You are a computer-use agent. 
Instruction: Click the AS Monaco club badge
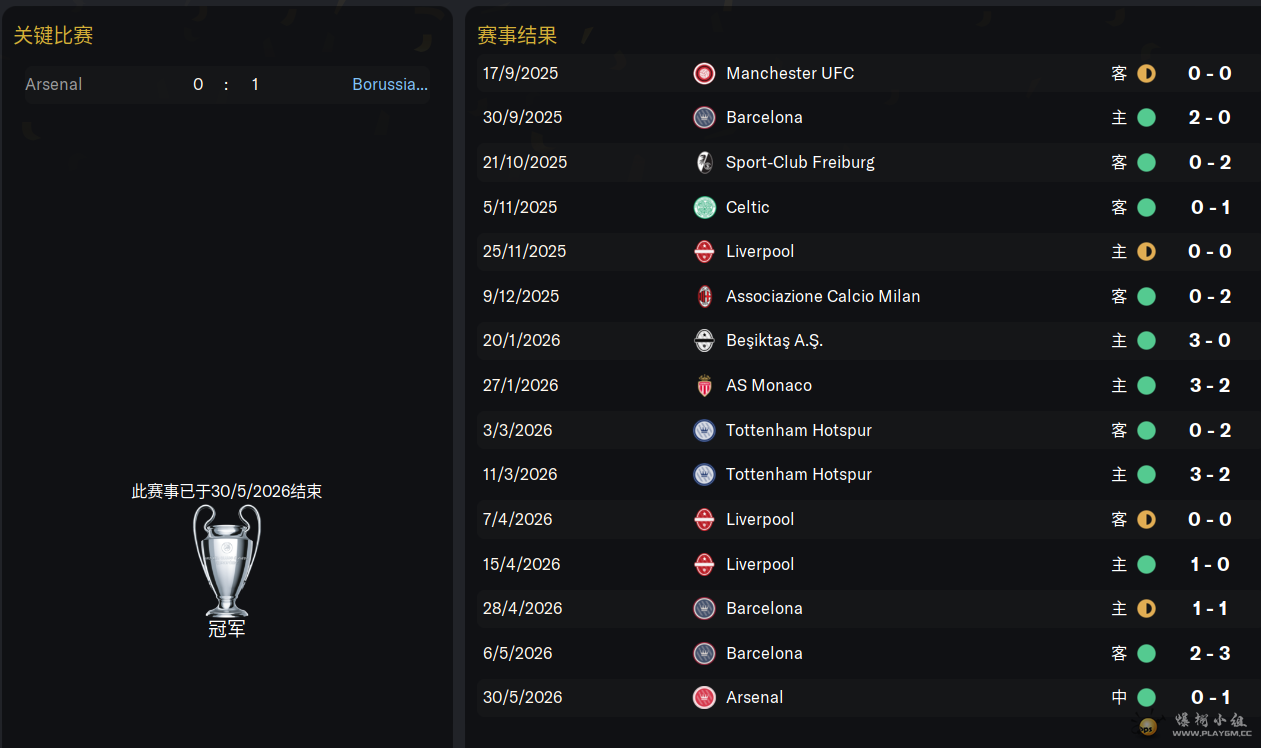(x=704, y=385)
